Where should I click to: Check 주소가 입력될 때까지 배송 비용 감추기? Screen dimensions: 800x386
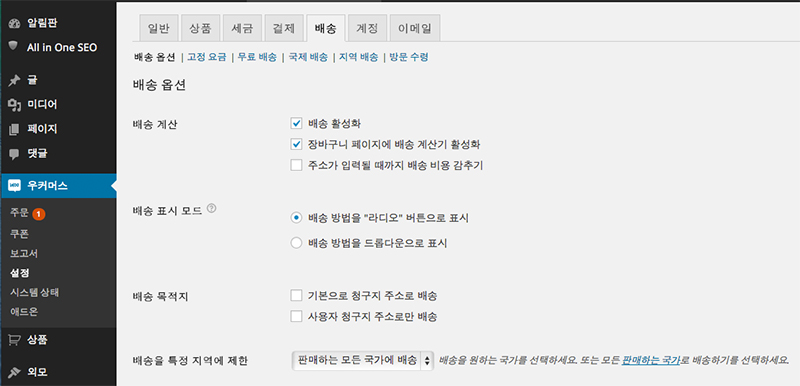click(296, 165)
